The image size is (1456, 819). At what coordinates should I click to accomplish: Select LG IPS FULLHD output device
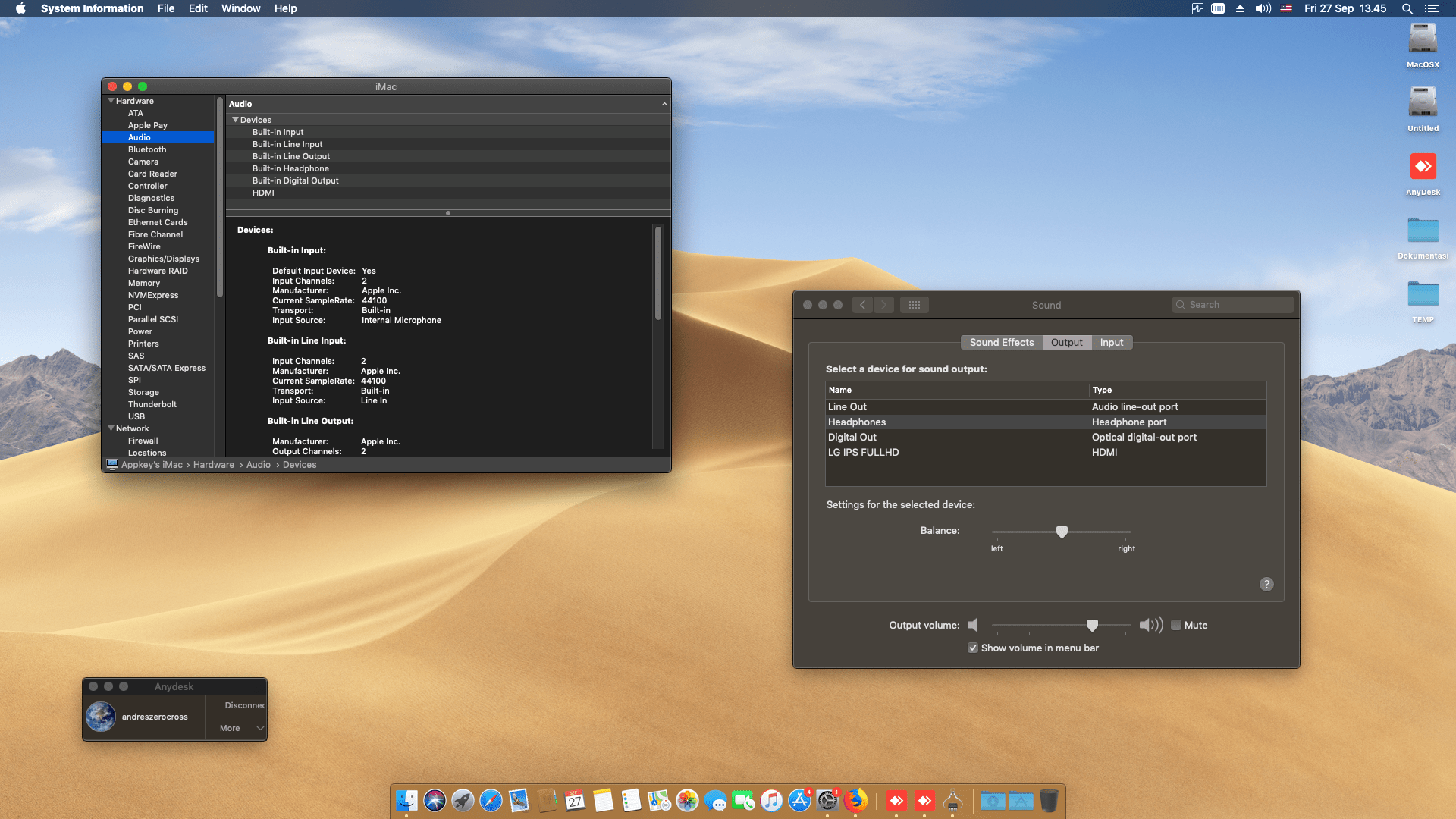[x=1046, y=453]
